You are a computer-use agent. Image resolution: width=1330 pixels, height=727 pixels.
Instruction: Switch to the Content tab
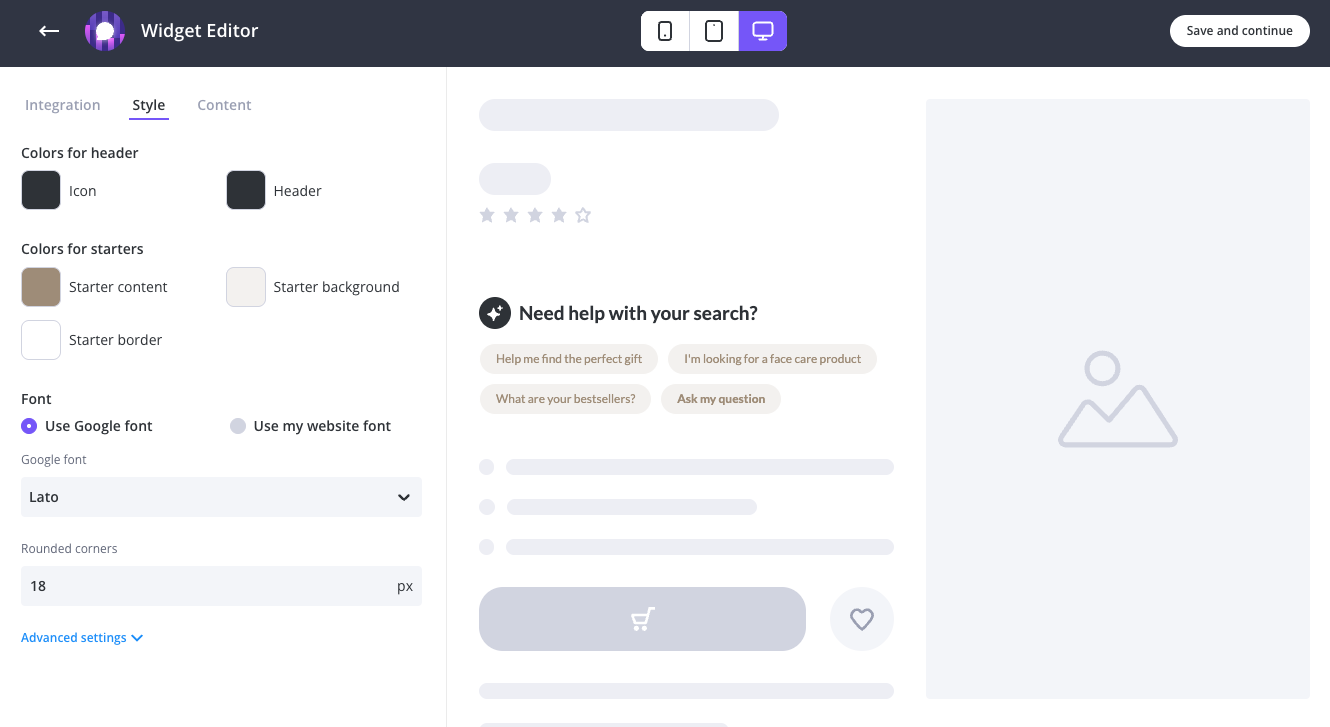coord(224,105)
